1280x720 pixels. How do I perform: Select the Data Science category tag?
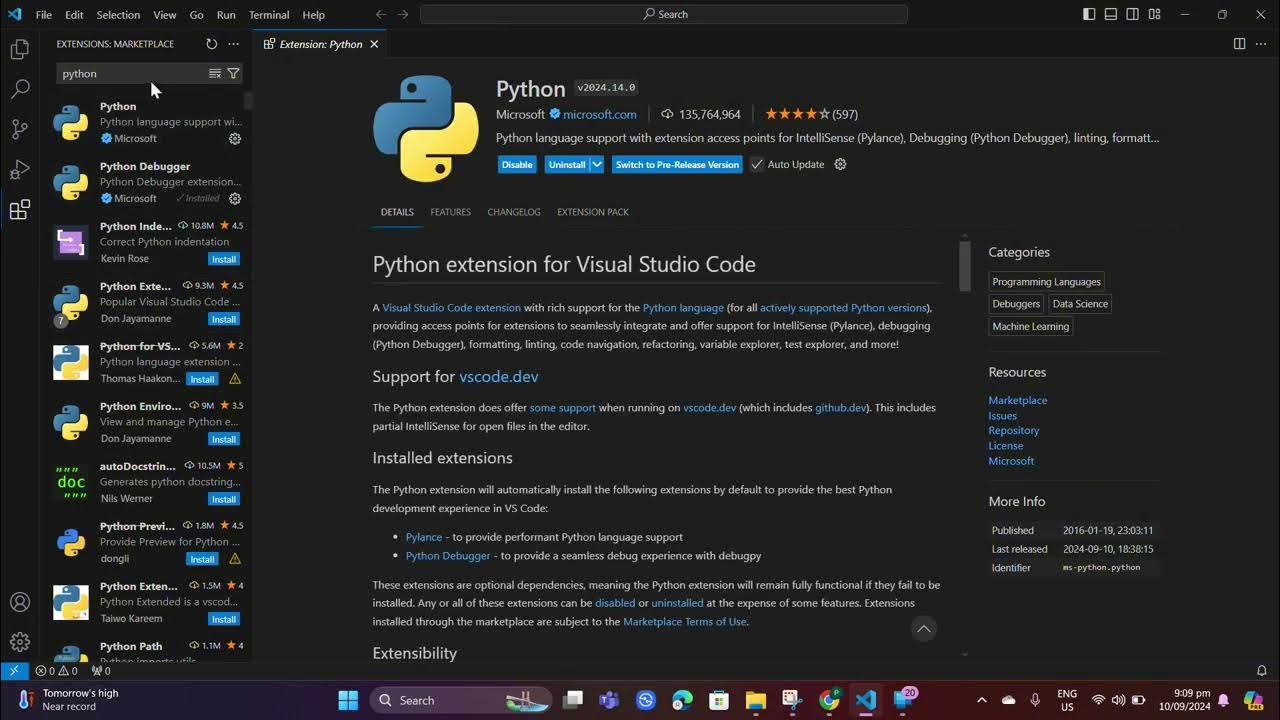click(1080, 304)
